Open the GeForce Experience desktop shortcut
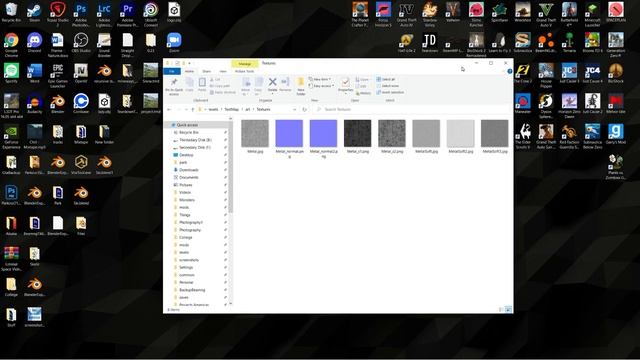The image size is (640, 360). (x=11, y=137)
